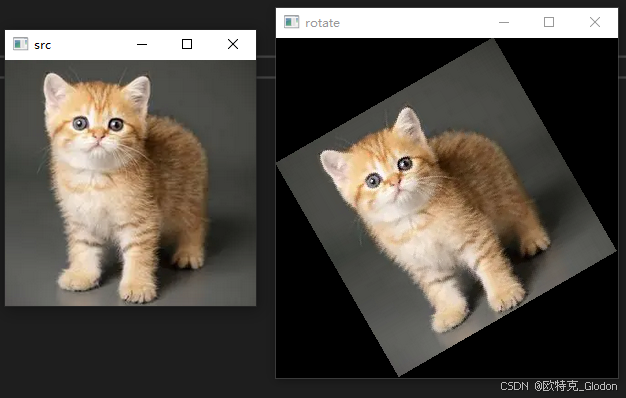Click the kitten image in src window
Image resolution: width=626 pixels, height=398 pixels.
pos(130,183)
